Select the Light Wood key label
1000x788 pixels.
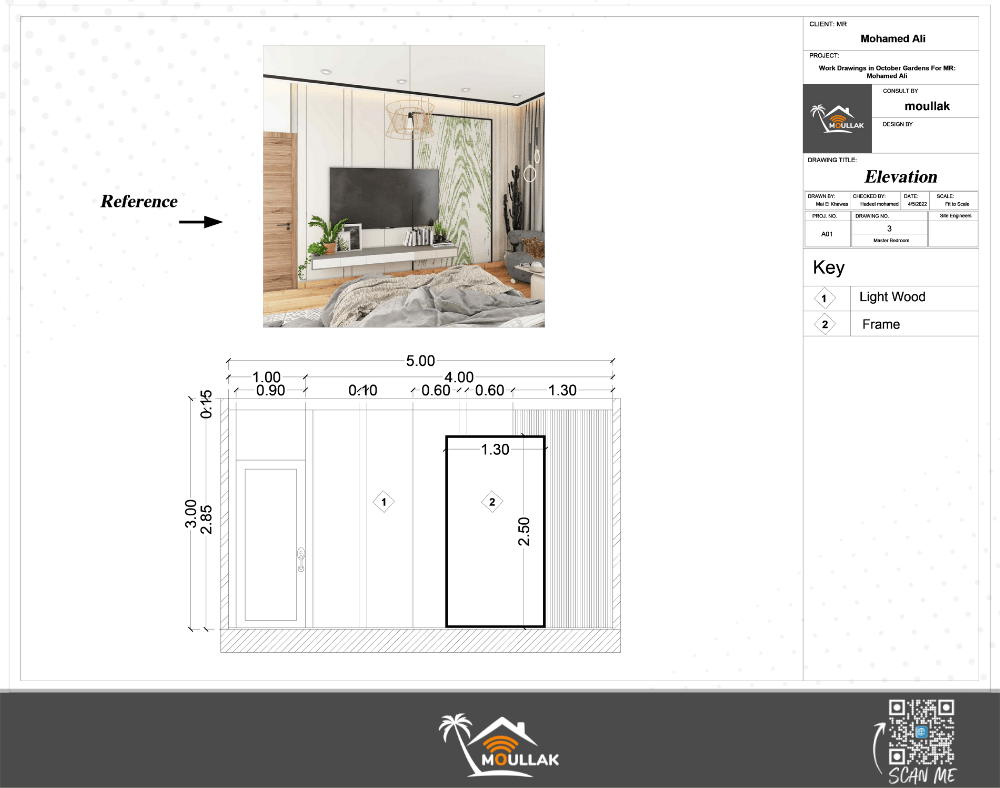[x=892, y=297]
